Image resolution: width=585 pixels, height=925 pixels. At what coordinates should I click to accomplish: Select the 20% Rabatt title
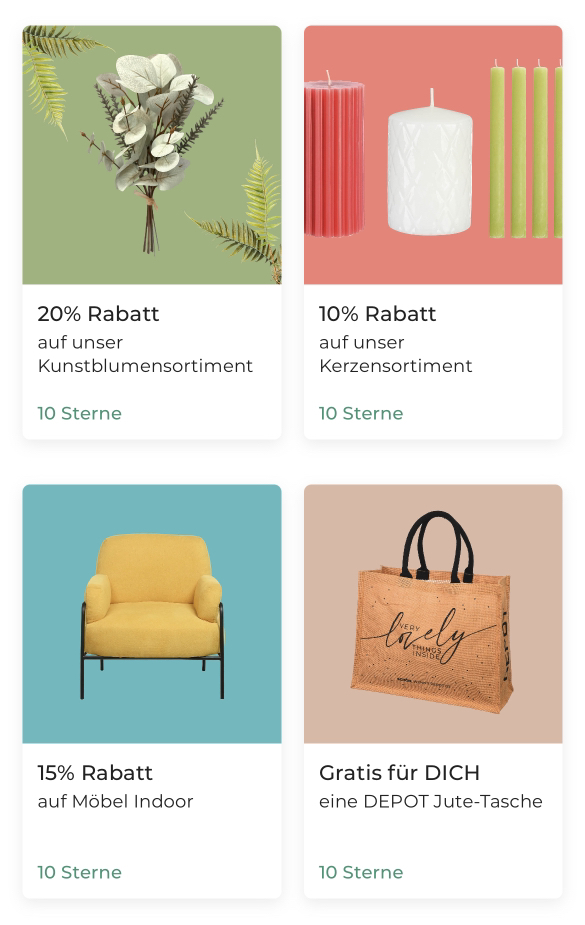coord(98,314)
